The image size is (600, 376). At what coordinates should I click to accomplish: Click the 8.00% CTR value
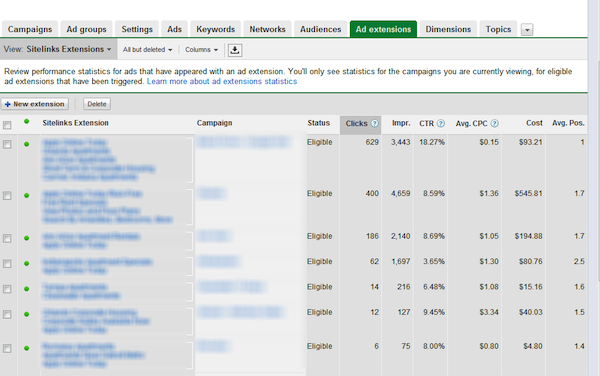434,347
